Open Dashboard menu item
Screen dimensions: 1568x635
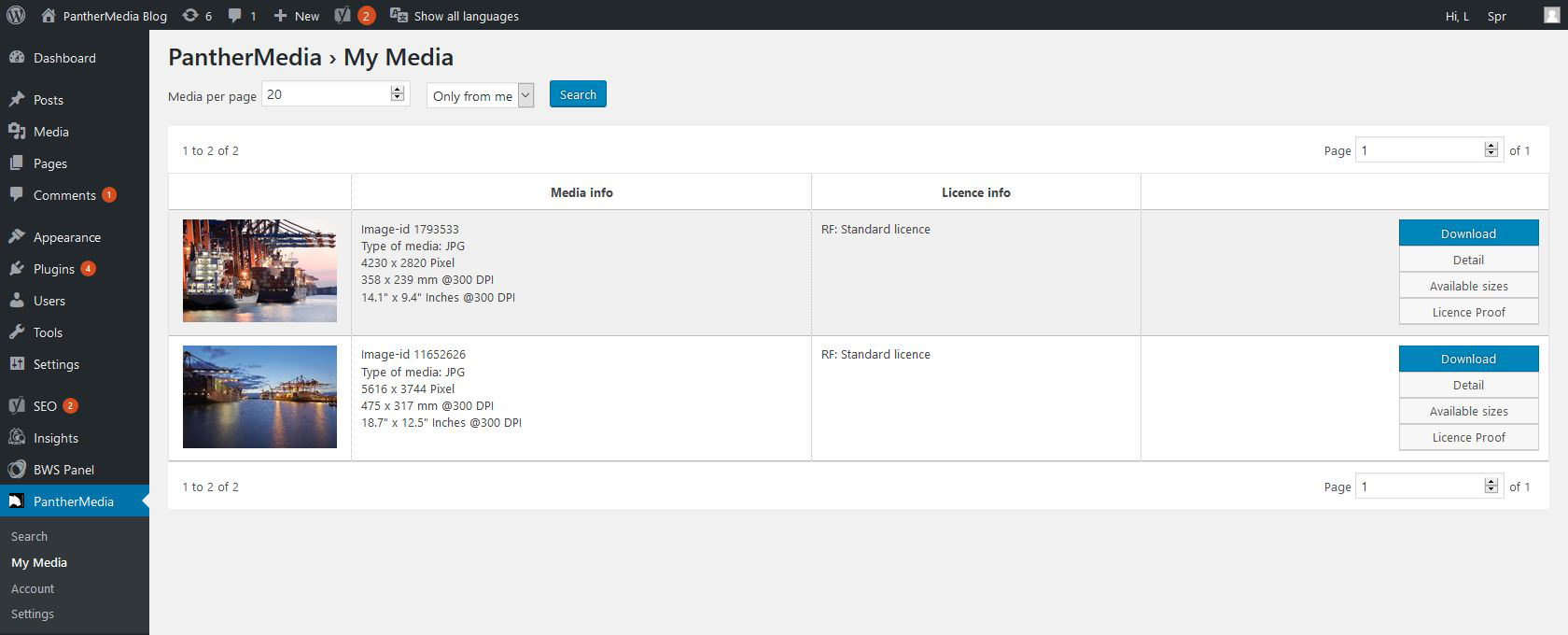[75, 57]
